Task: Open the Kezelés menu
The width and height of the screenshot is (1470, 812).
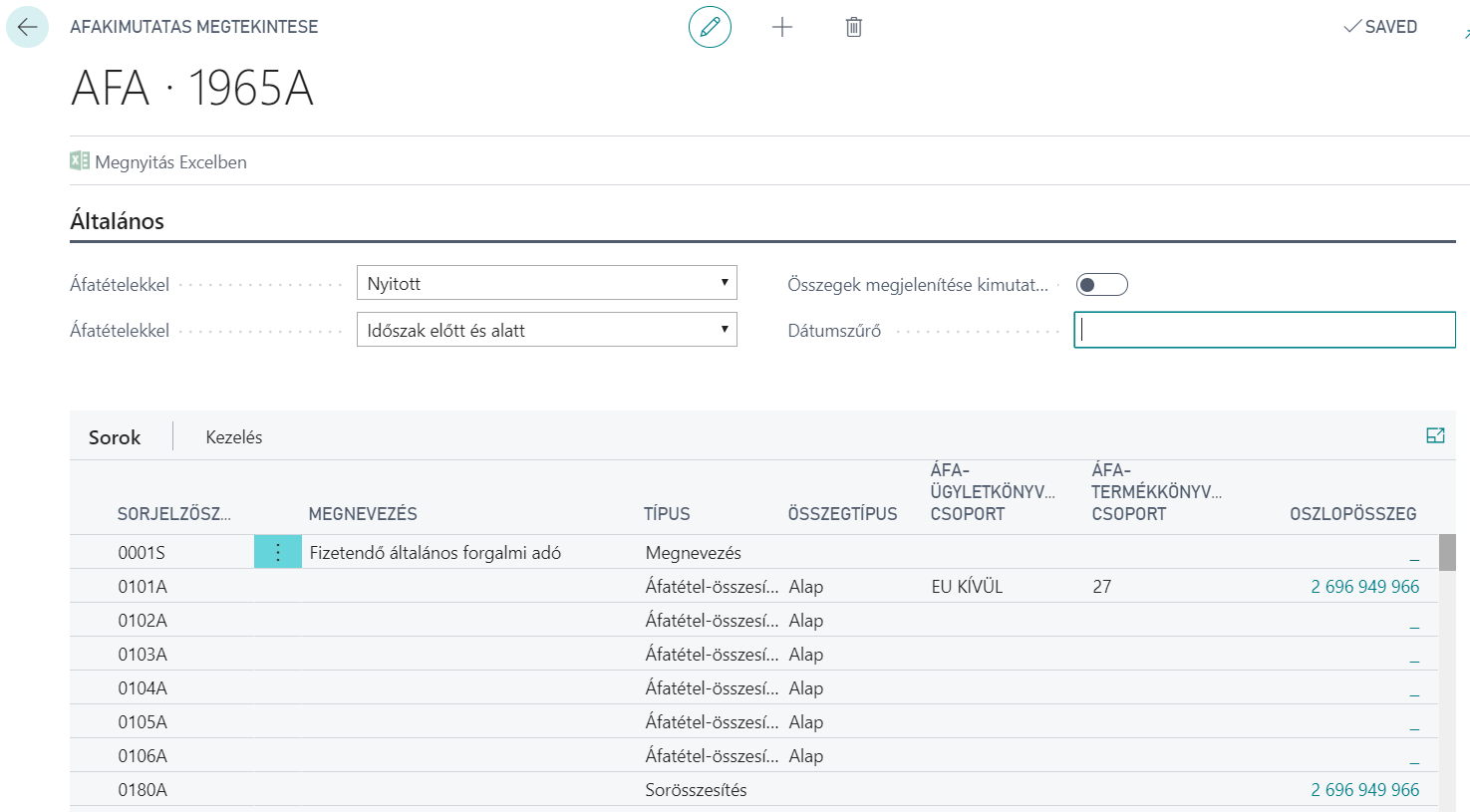Action: tap(234, 437)
